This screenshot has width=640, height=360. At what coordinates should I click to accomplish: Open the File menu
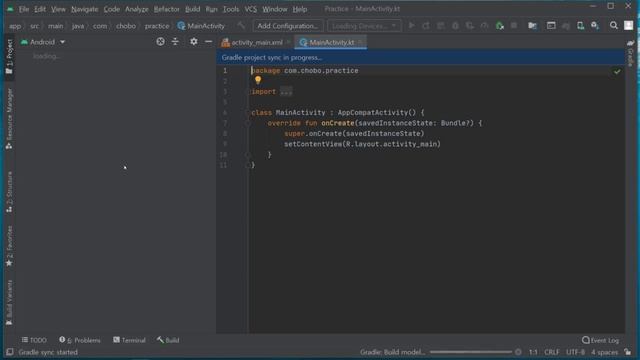pos(24,9)
